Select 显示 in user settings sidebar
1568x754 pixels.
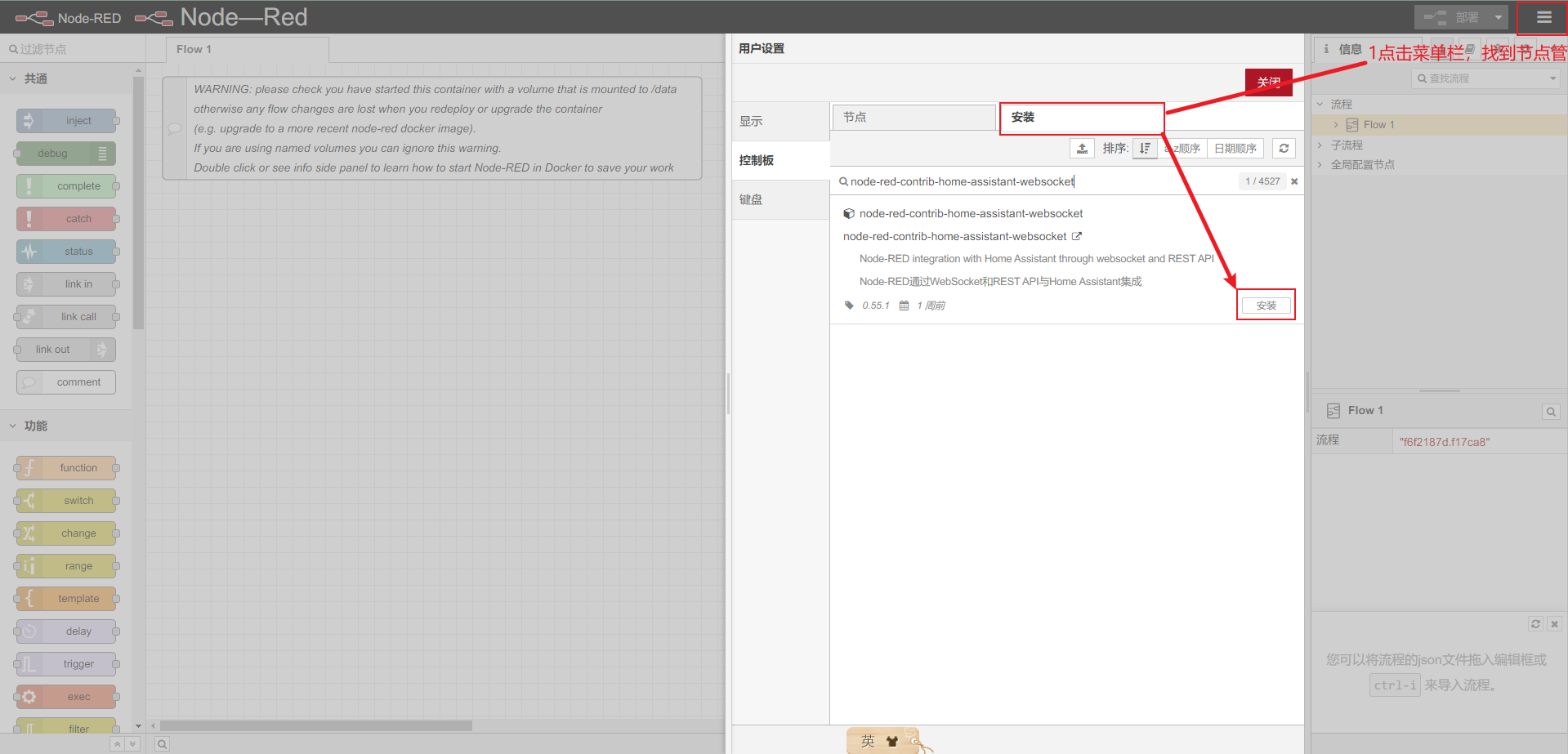point(780,121)
